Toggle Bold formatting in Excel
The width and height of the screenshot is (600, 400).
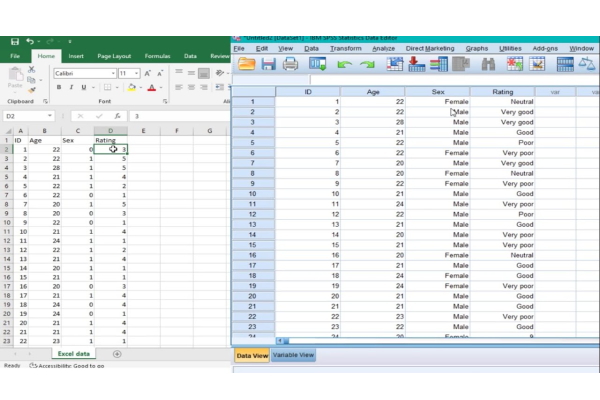[x=59, y=87]
